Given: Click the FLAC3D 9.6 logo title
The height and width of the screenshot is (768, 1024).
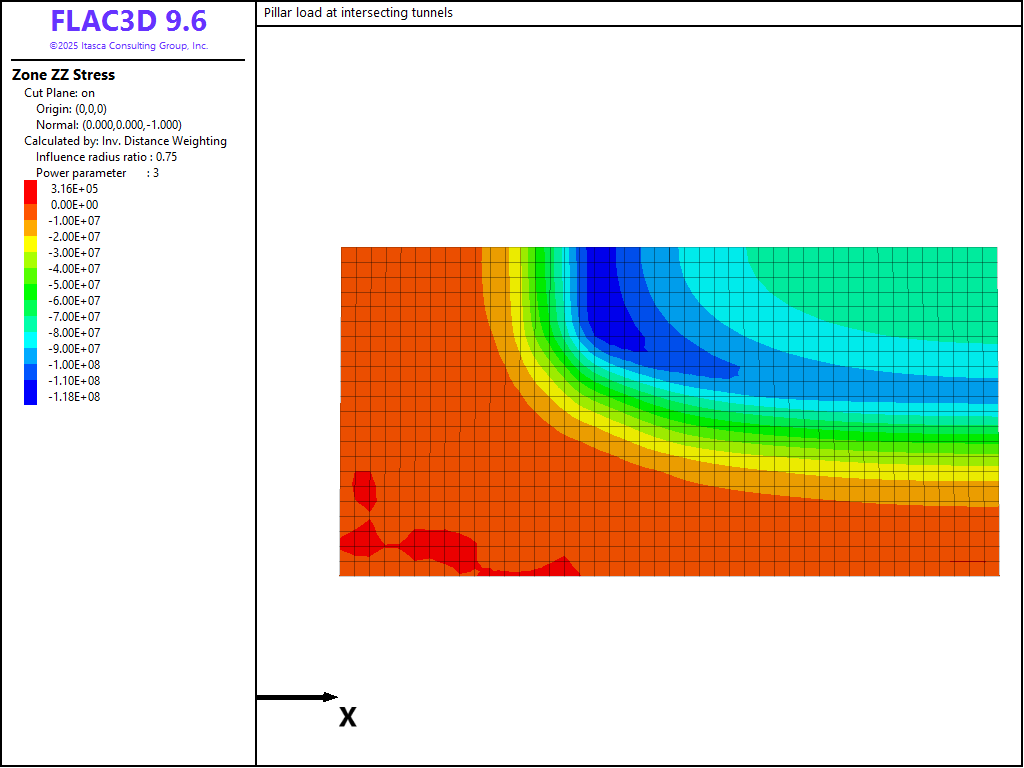Looking at the screenshot, I should (128, 22).
